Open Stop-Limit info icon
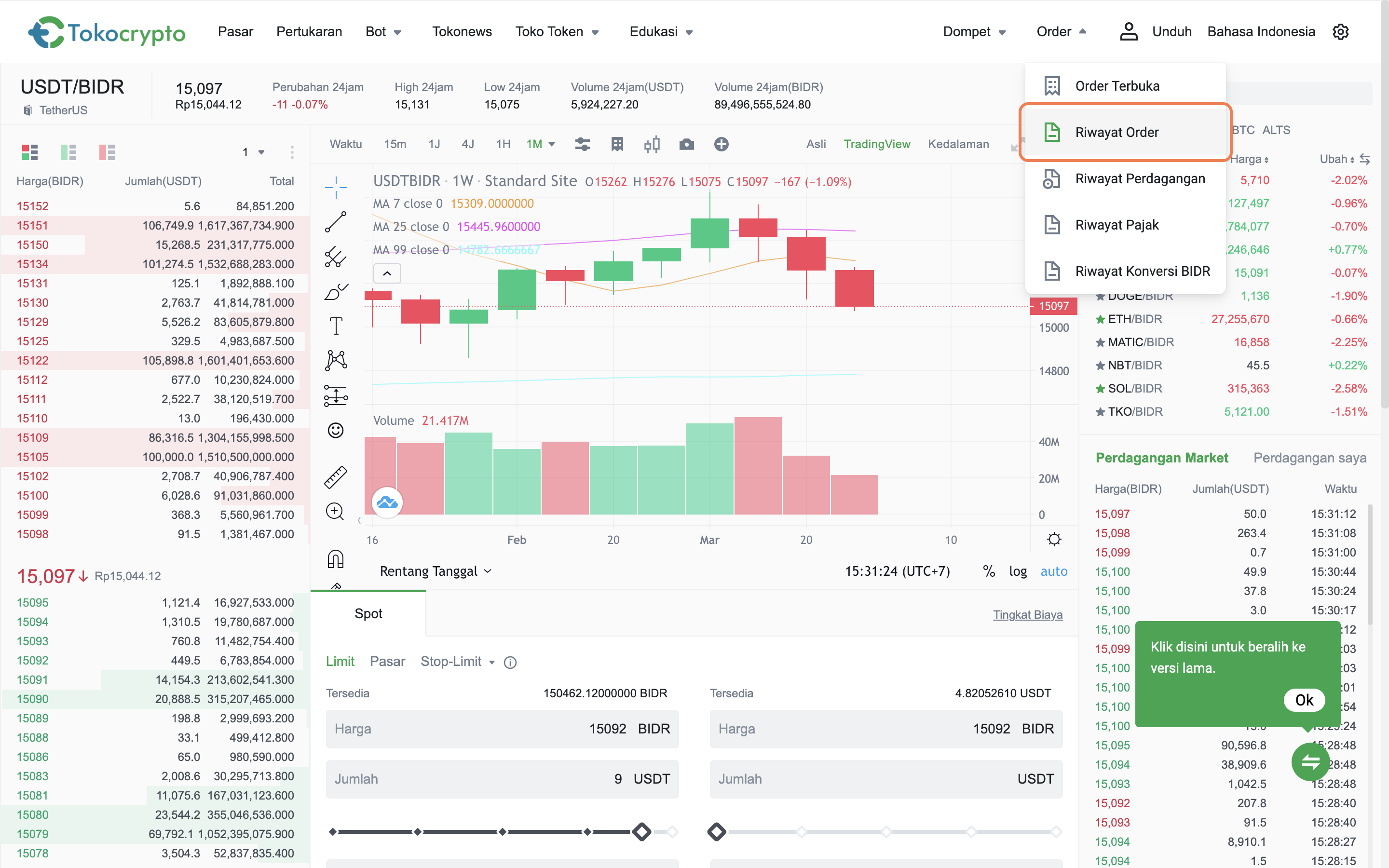The height and width of the screenshot is (868, 1389). click(510, 663)
